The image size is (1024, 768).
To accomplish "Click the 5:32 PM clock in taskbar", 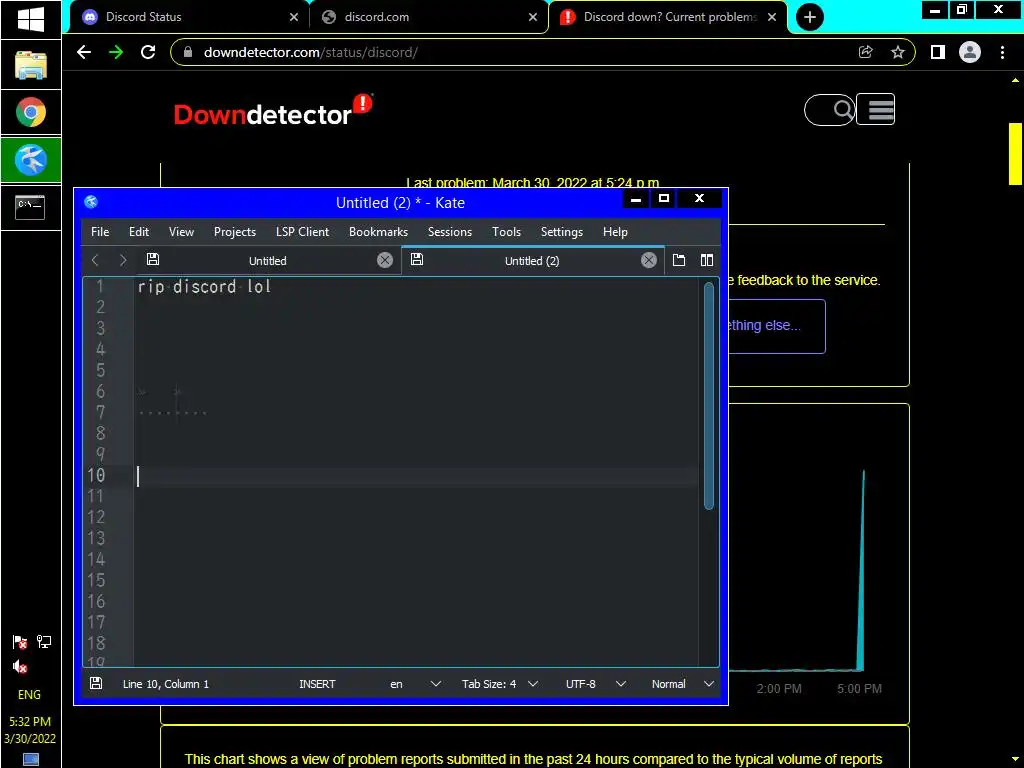I will [30, 721].
